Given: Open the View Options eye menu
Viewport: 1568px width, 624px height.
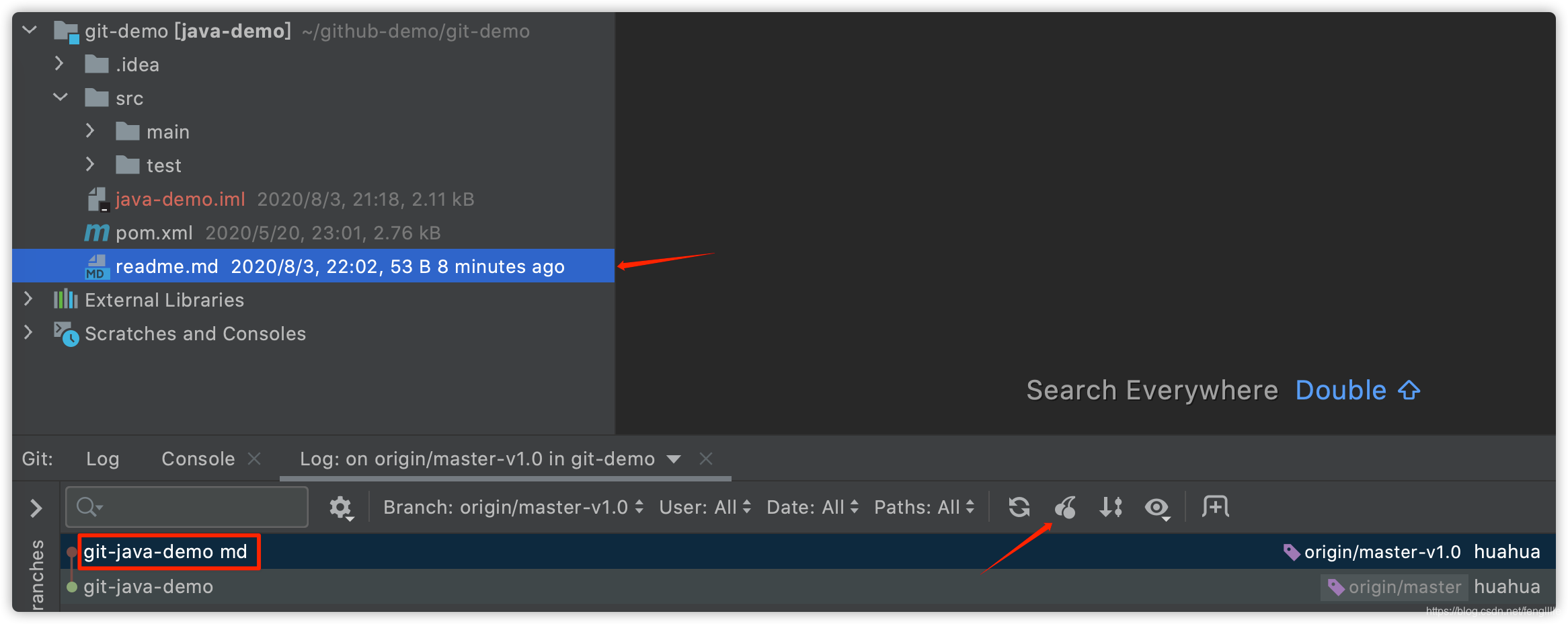Looking at the screenshot, I should 1157,508.
